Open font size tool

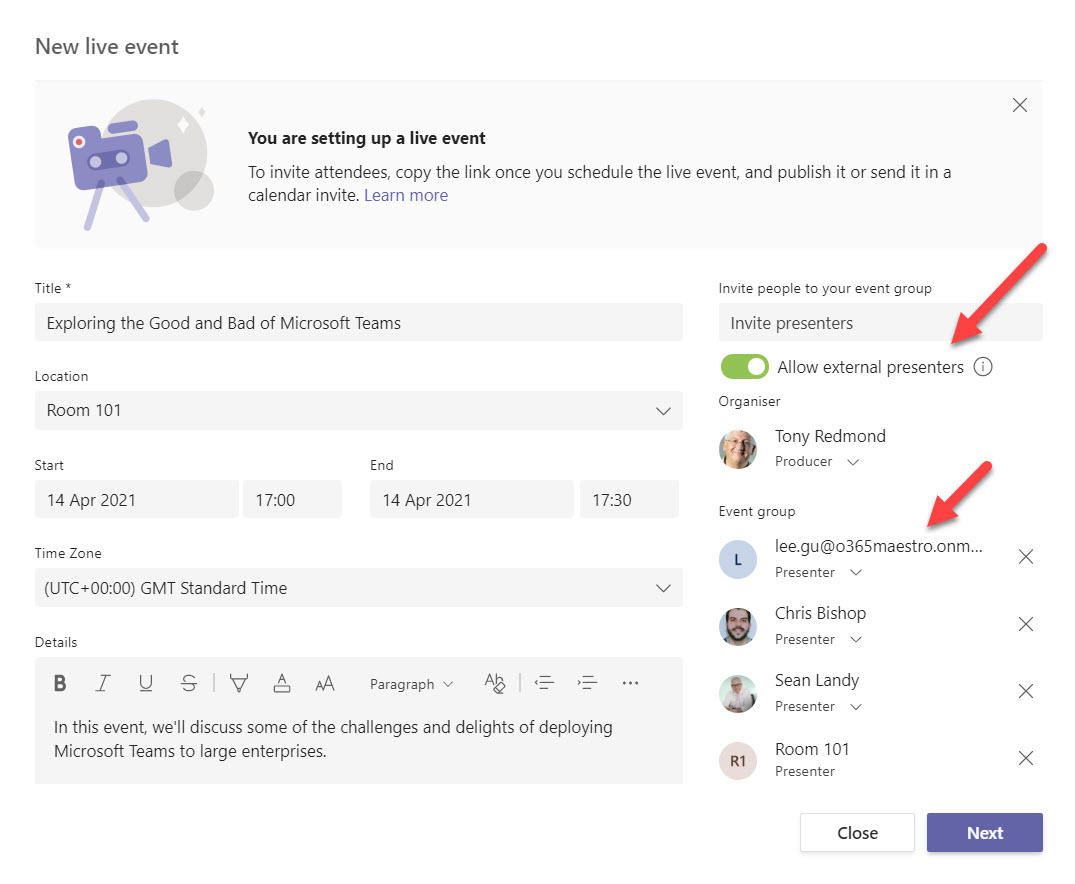pos(325,683)
